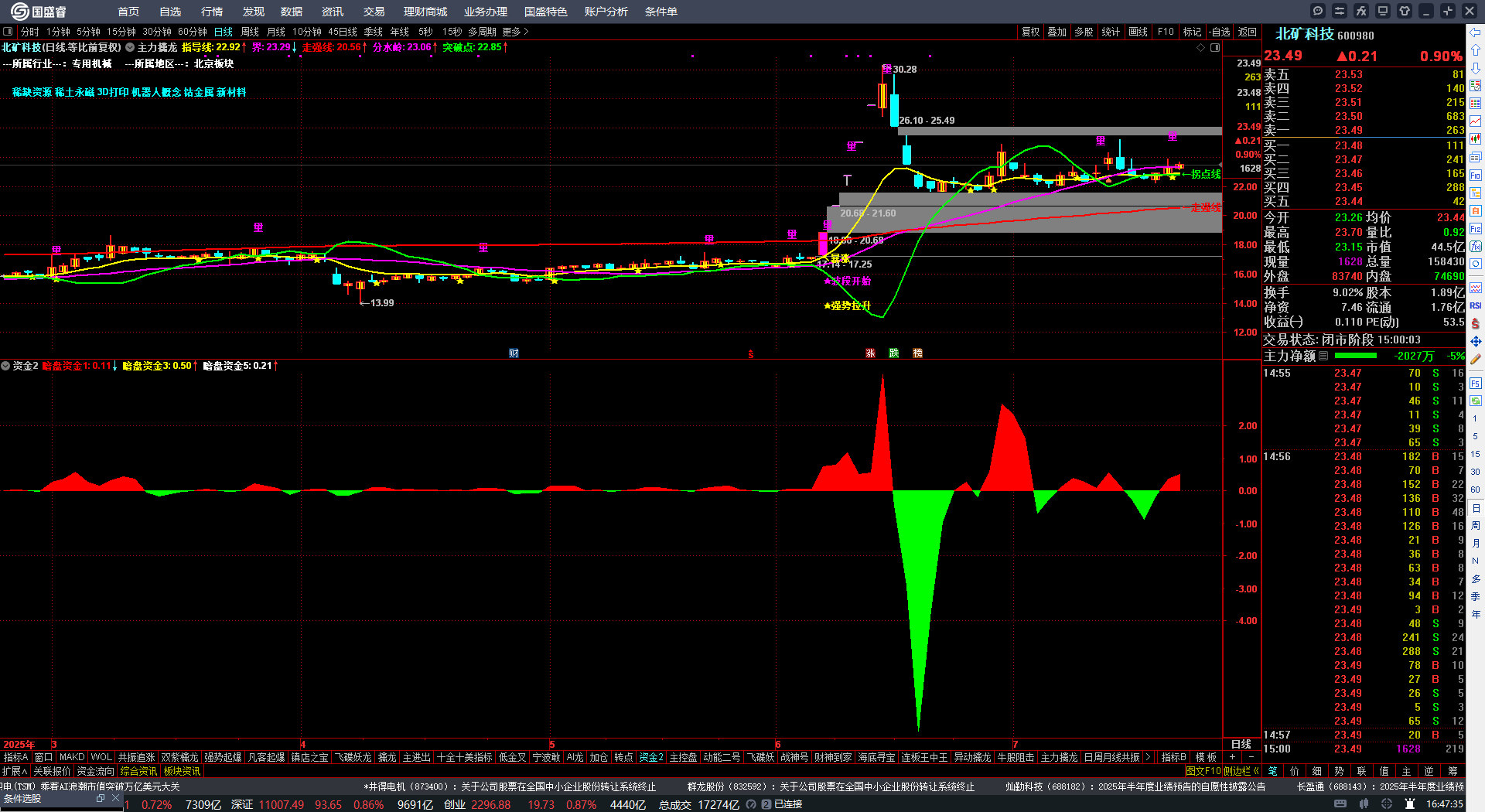This screenshot has height=812, width=1485.
Task: Open the F10 company info sidebar icon
Action: pos(1476,175)
